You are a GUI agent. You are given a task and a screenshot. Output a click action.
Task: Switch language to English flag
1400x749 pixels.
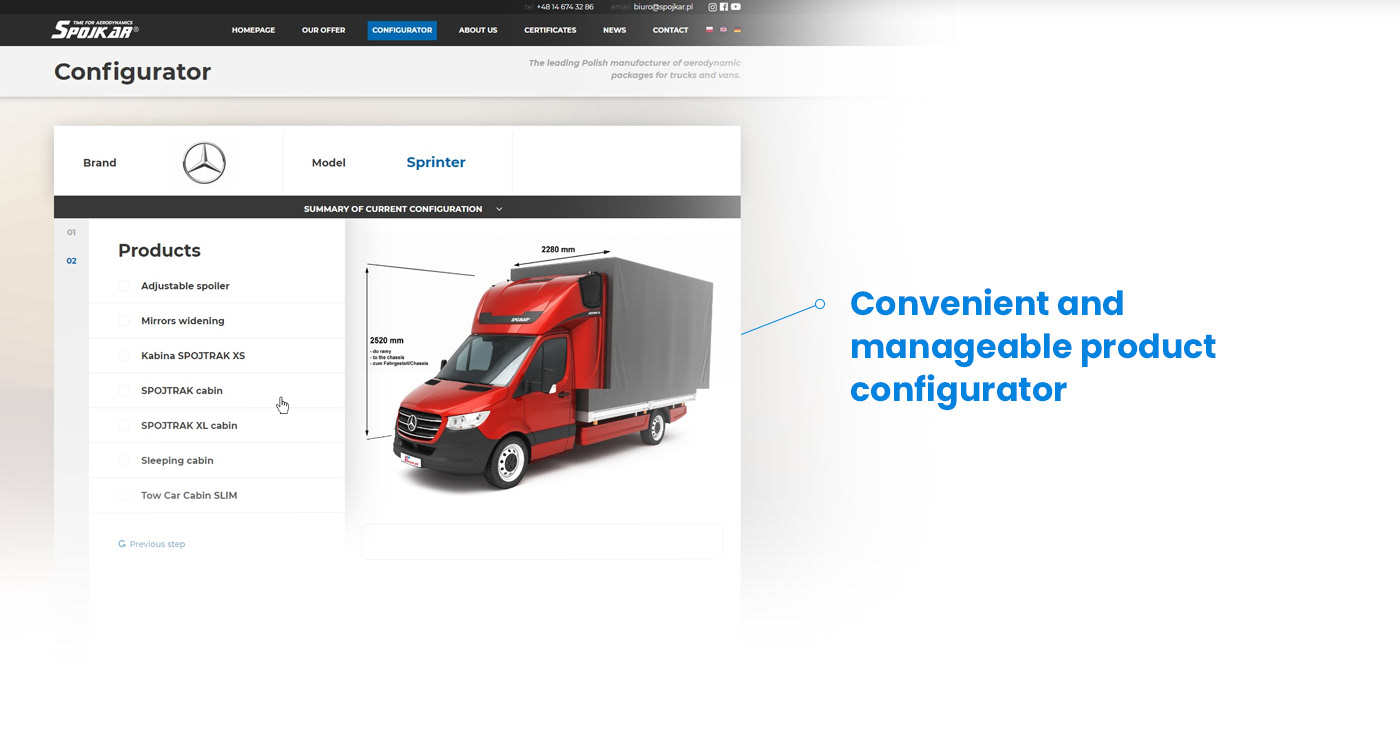724,30
